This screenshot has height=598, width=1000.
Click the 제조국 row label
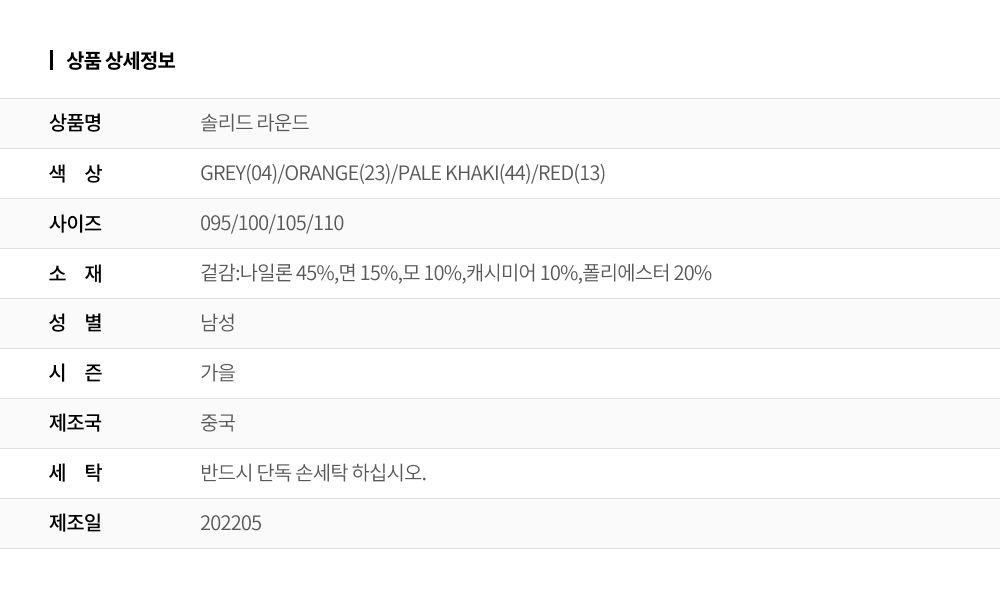point(75,423)
